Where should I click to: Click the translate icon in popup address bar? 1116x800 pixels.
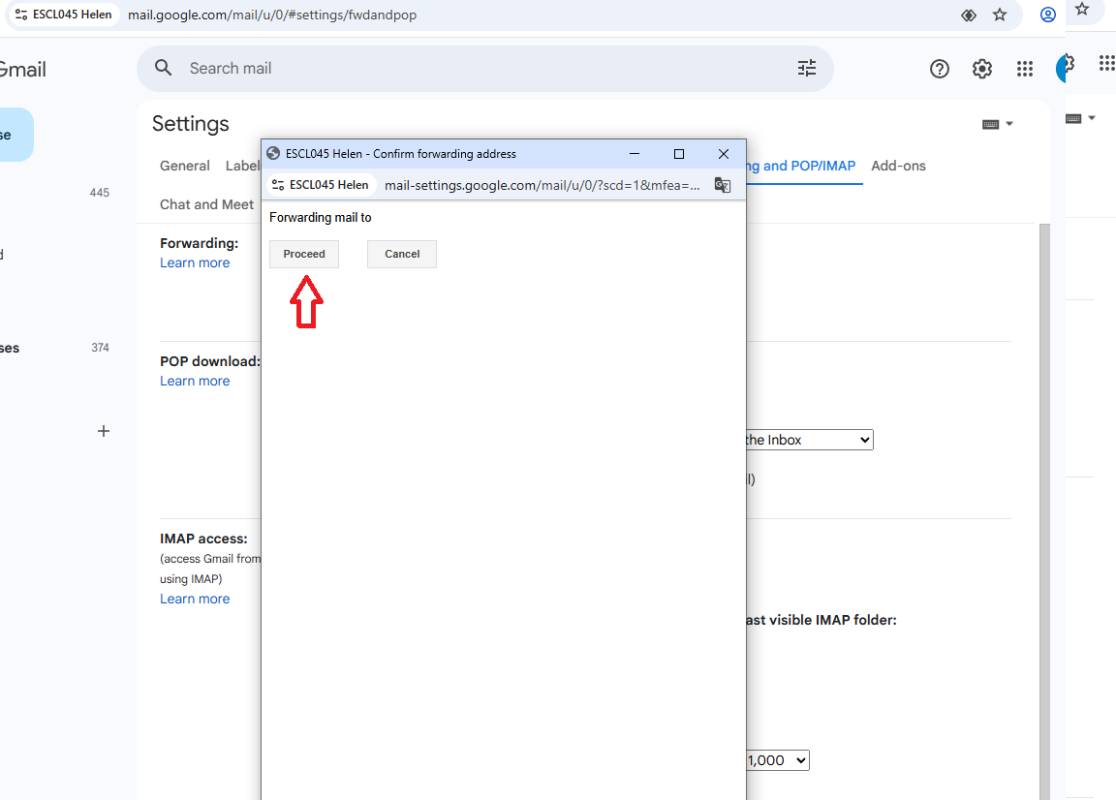click(722, 185)
